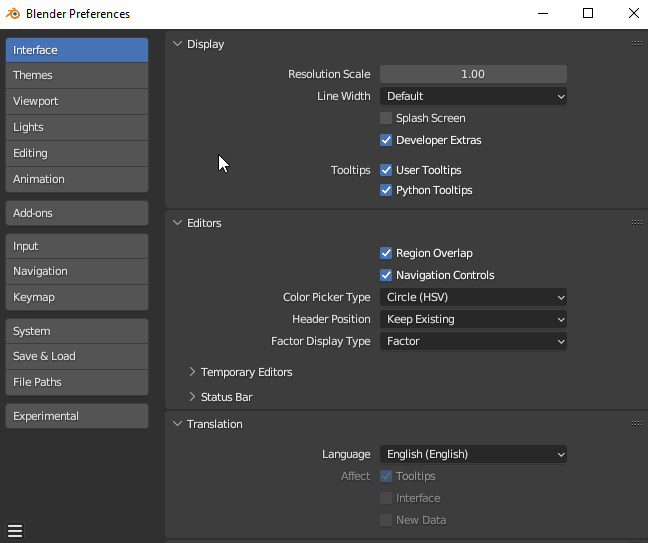
Task: Uncheck Region Overlap
Action: (x=386, y=253)
